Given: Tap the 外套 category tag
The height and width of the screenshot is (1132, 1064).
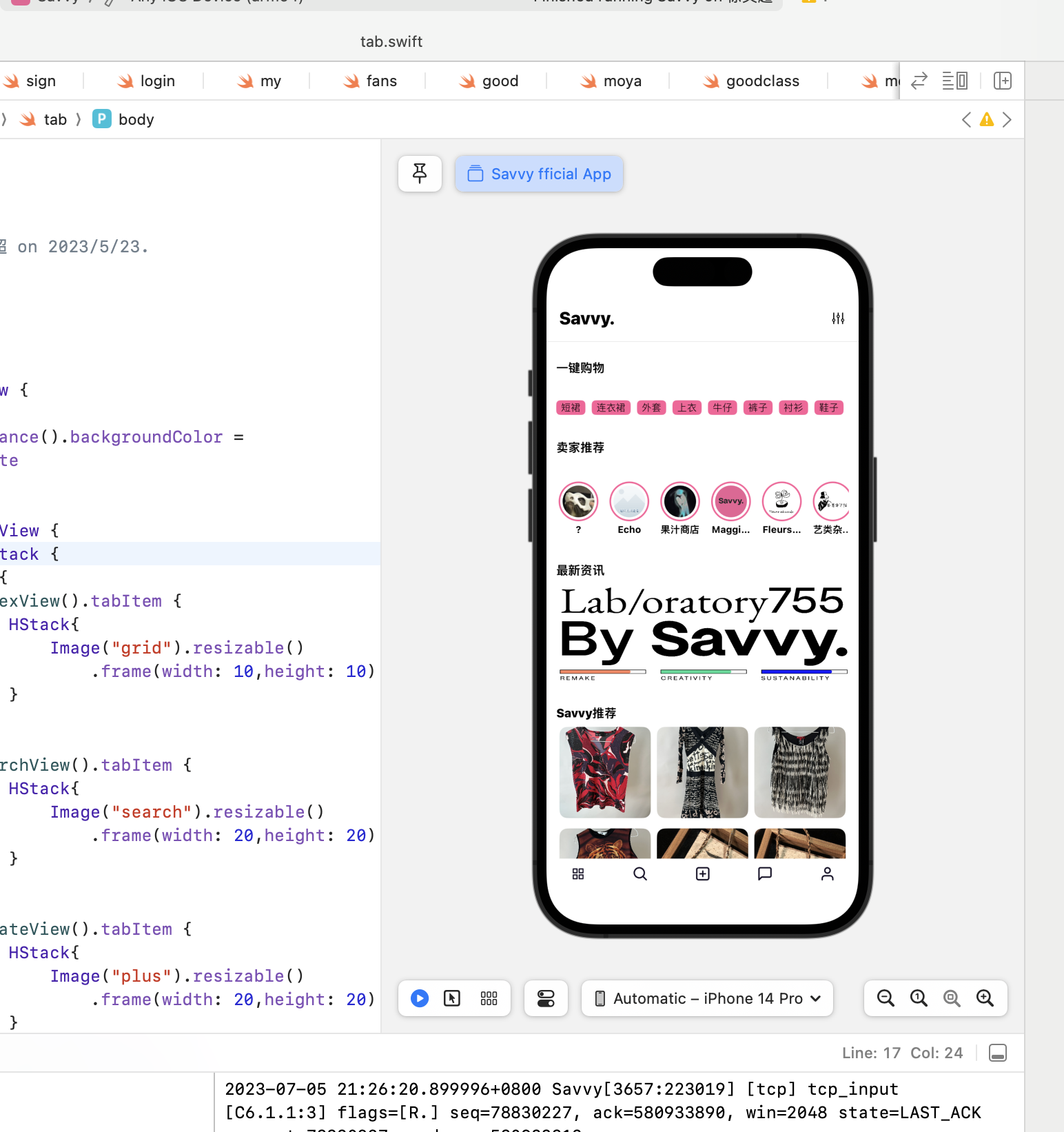Looking at the screenshot, I should click(651, 408).
